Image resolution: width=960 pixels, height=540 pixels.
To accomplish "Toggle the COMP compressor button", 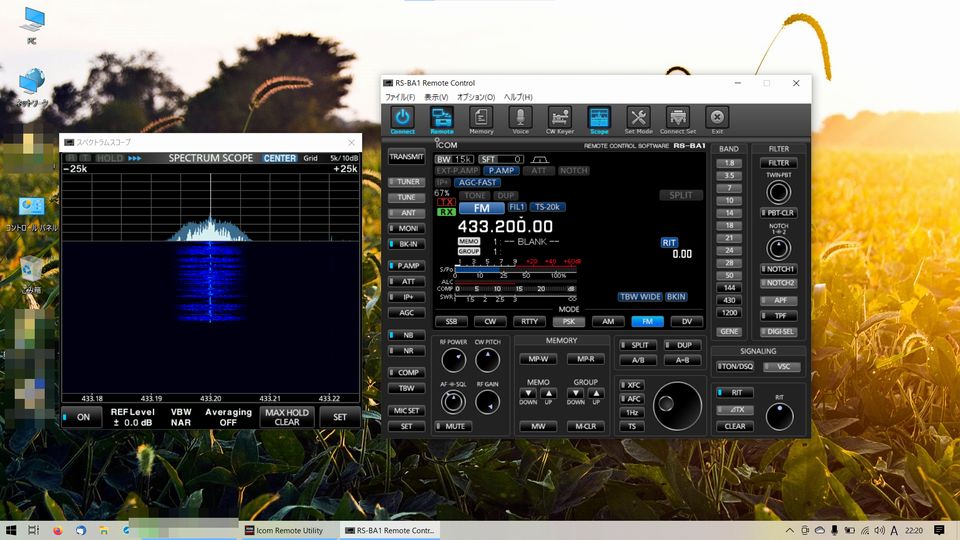I will (x=407, y=373).
